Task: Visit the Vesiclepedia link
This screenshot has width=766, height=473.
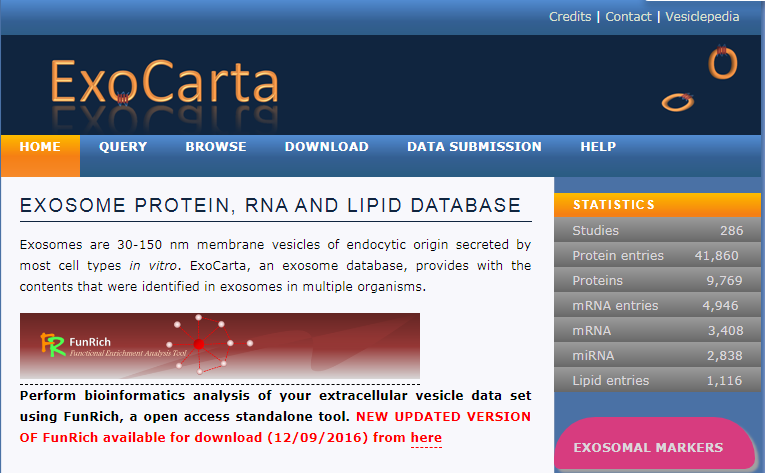Action: (702, 17)
